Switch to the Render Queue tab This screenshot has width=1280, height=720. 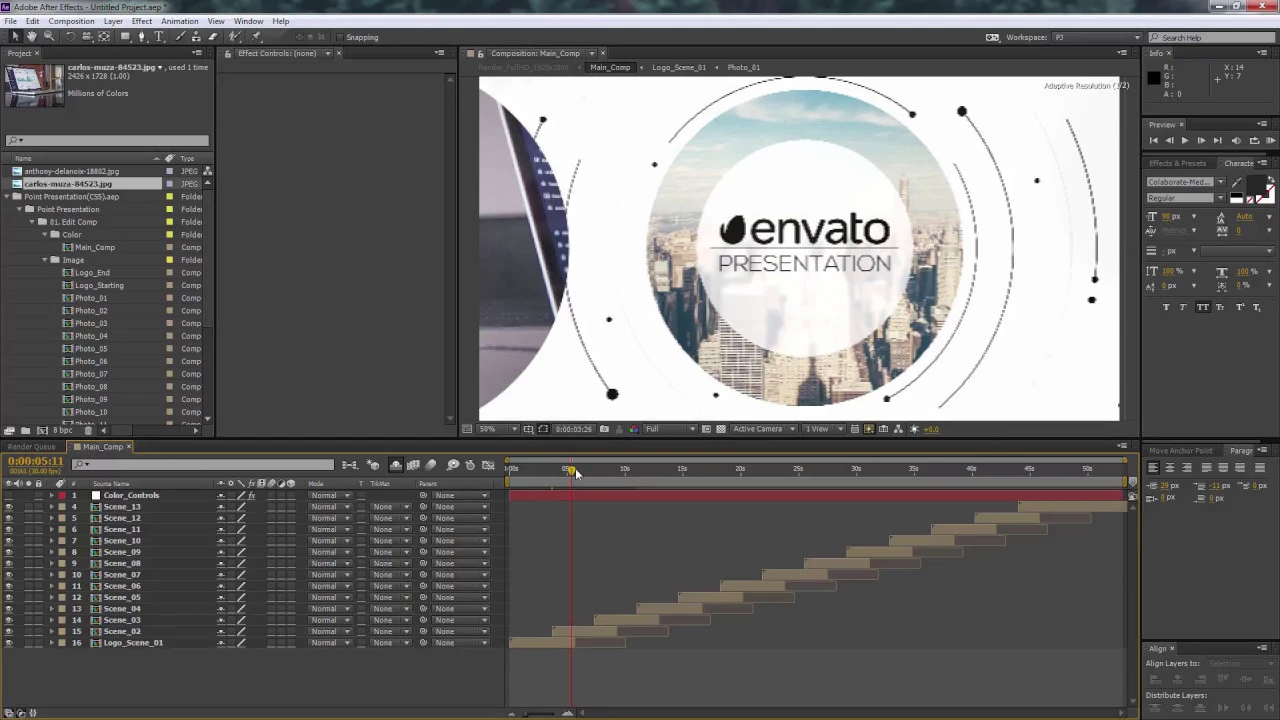point(32,447)
